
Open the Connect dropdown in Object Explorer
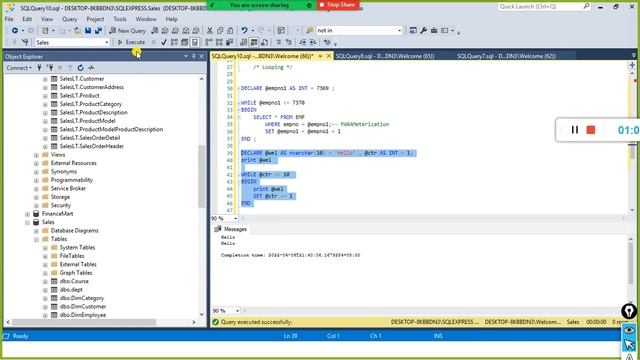19,68
